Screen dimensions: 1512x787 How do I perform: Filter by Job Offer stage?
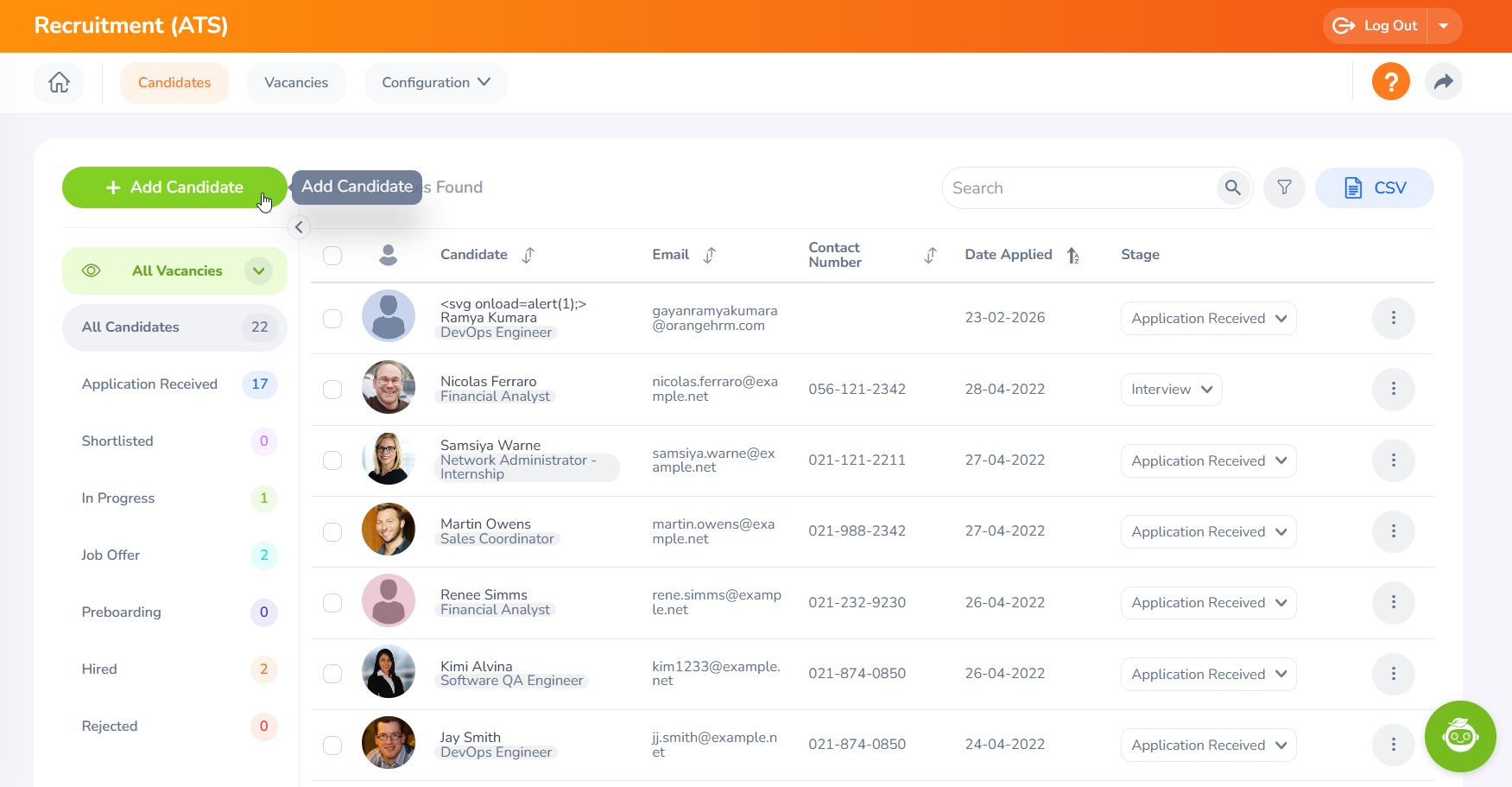pyautogui.click(x=111, y=555)
